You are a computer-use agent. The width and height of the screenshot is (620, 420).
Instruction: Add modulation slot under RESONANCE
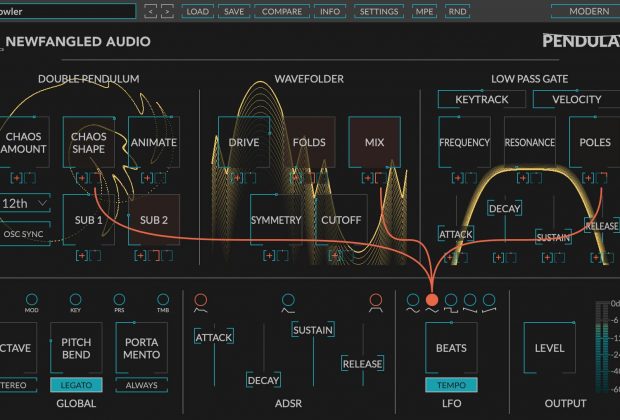(523, 178)
